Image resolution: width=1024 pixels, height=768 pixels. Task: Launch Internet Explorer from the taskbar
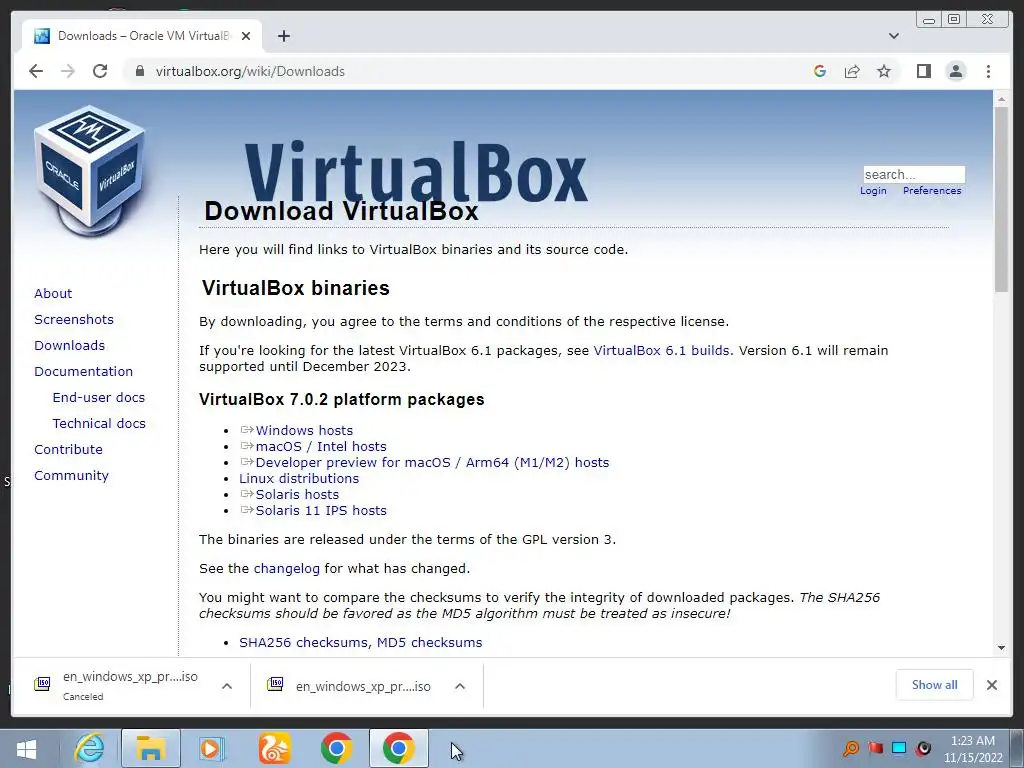coord(89,748)
